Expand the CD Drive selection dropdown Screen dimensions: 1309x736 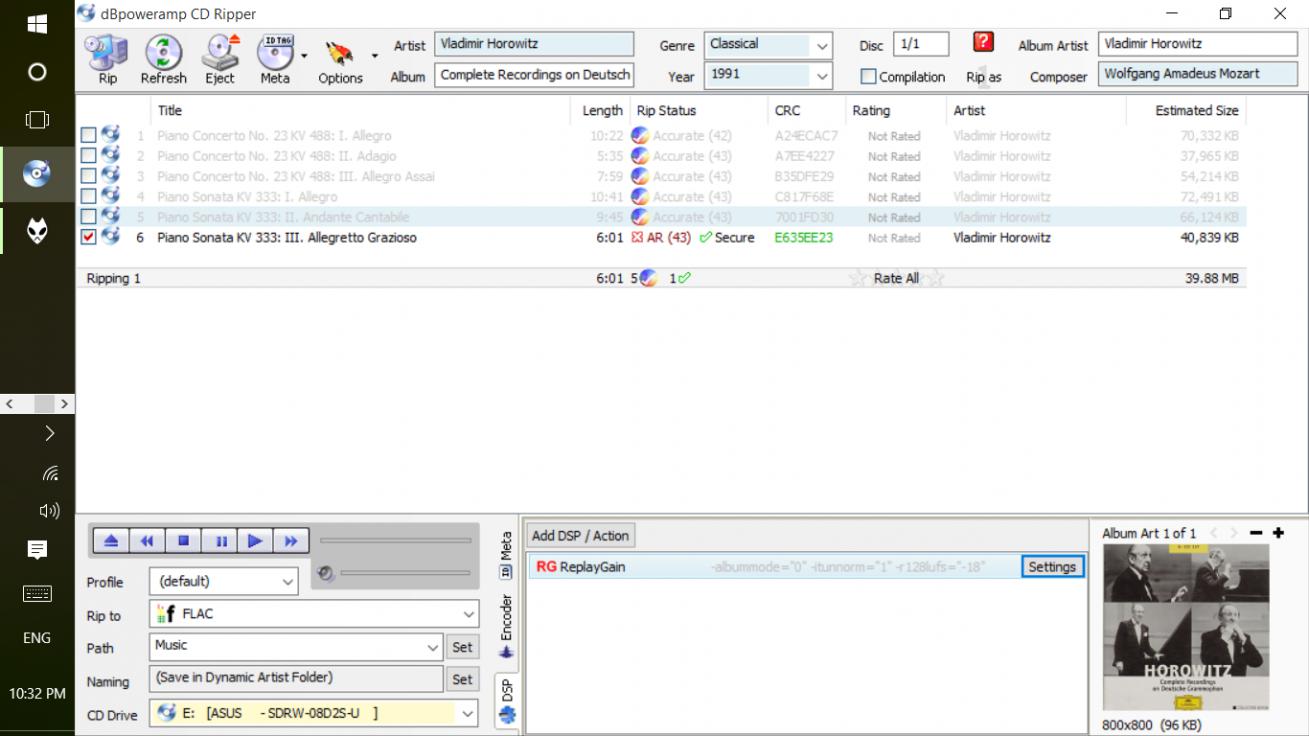[x=467, y=714]
